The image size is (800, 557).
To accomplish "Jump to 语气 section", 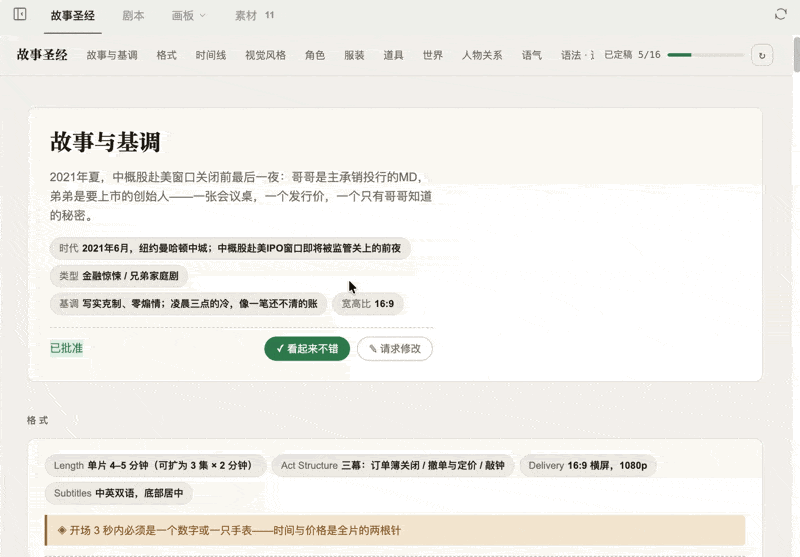I will pyautogui.click(x=532, y=55).
